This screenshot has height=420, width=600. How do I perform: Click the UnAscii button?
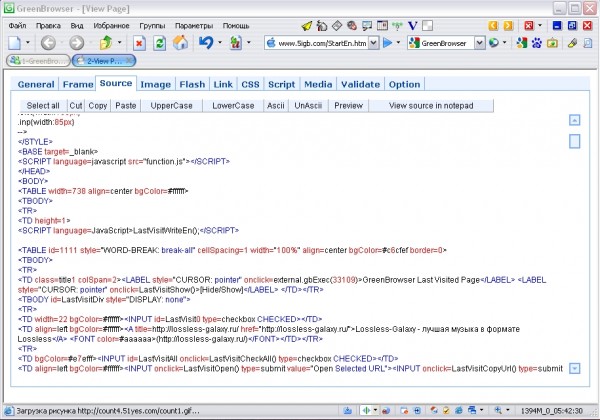308,106
